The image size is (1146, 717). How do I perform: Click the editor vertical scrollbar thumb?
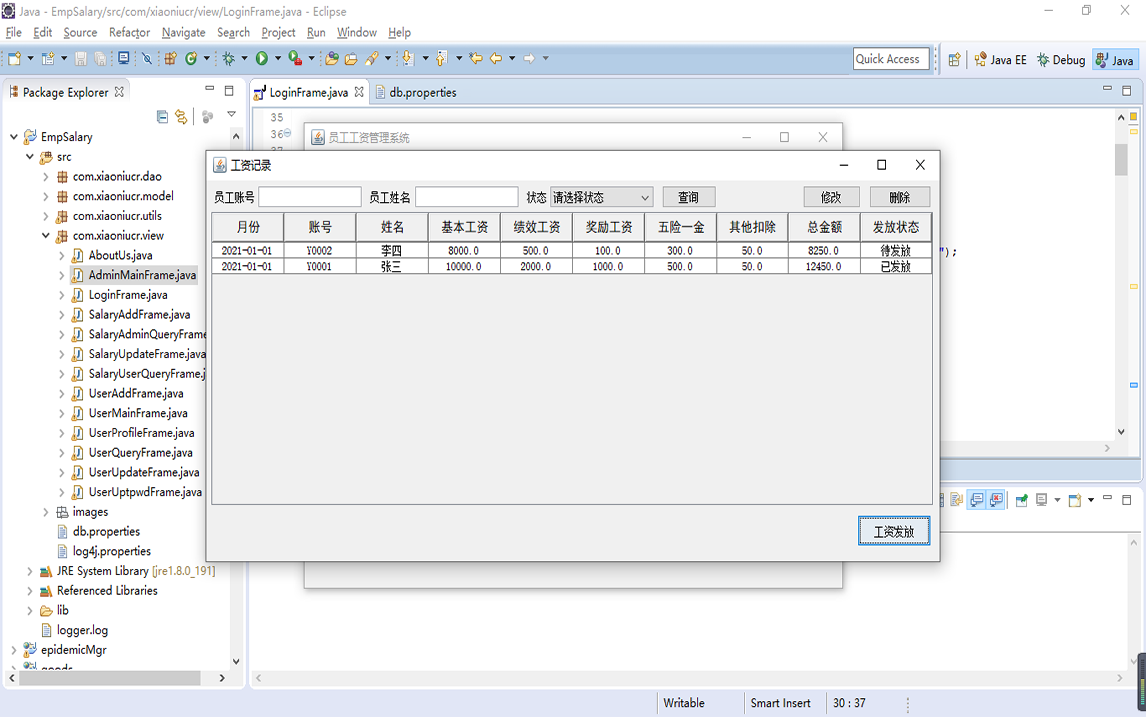click(1121, 159)
